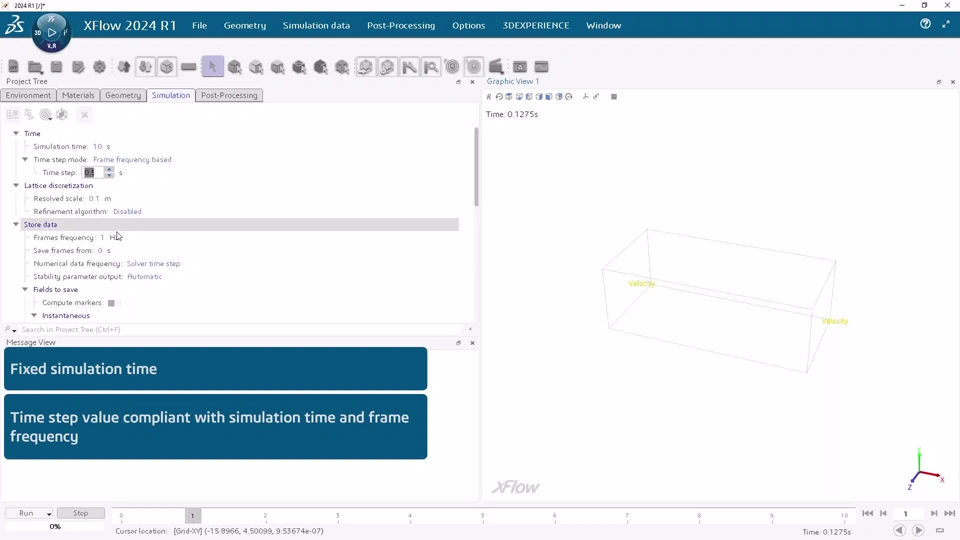This screenshot has width=960, height=540.
Task: Click the Open project folder icon
Action: (35, 67)
